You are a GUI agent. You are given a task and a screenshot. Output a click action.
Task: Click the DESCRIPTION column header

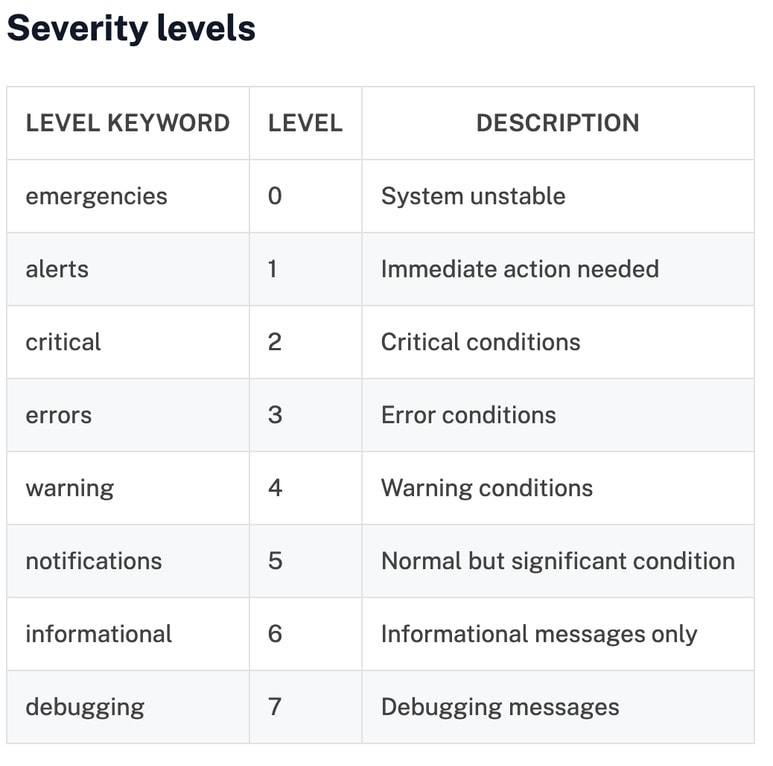pos(557,123)
